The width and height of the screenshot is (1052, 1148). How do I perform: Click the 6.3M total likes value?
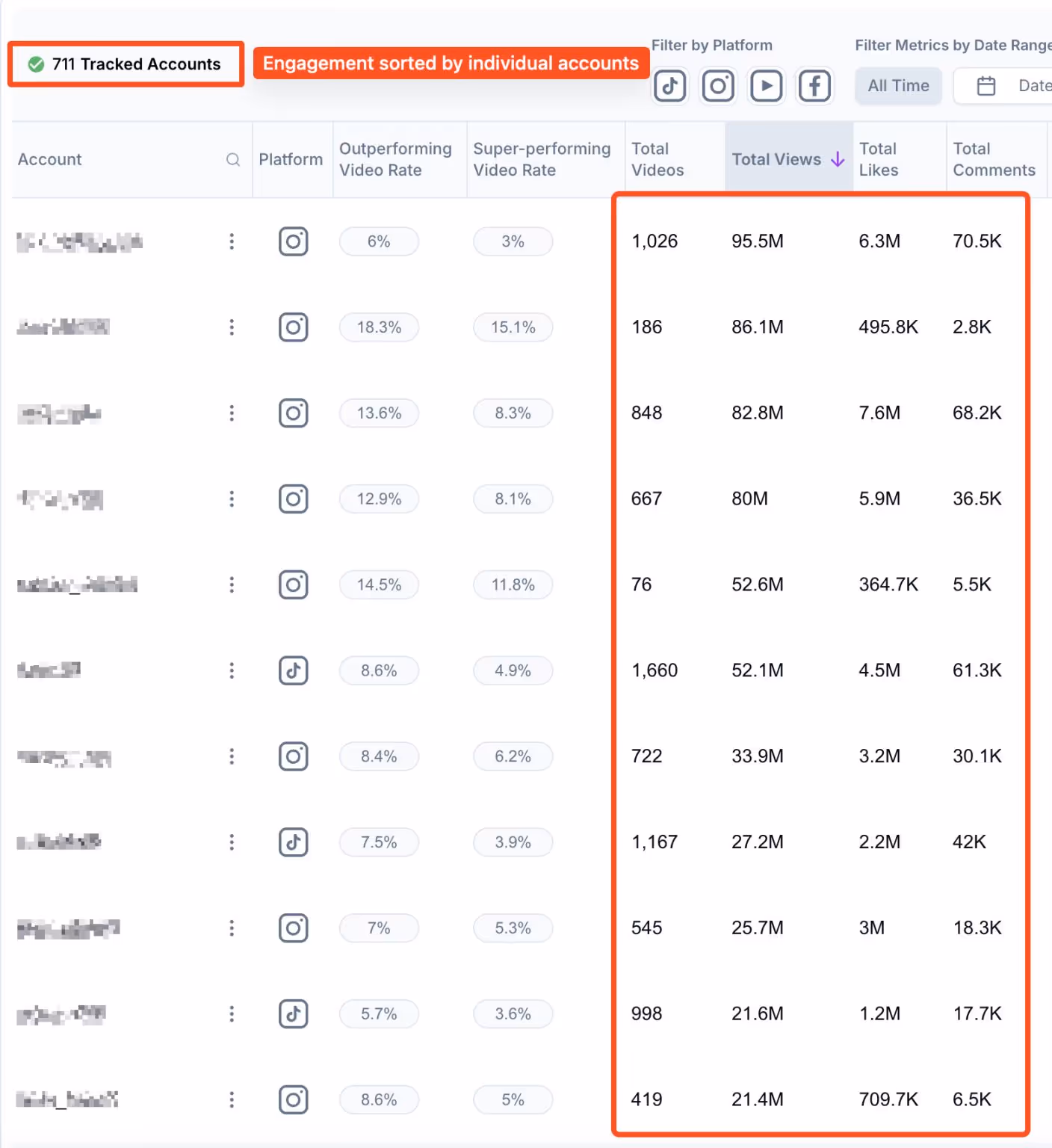pyautogui.click(x=879, y=241)
